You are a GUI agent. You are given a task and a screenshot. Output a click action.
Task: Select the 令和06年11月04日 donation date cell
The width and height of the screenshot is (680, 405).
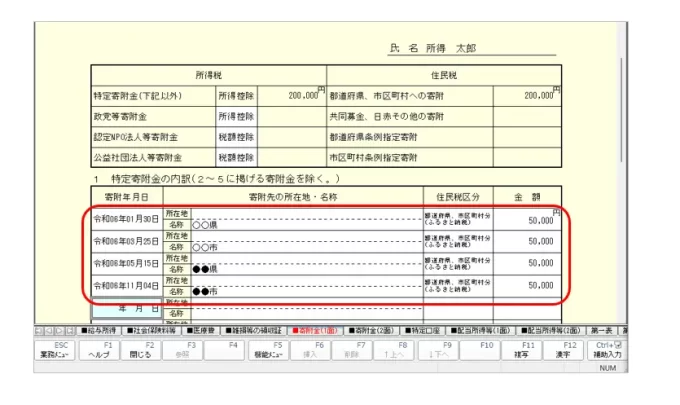126,285
